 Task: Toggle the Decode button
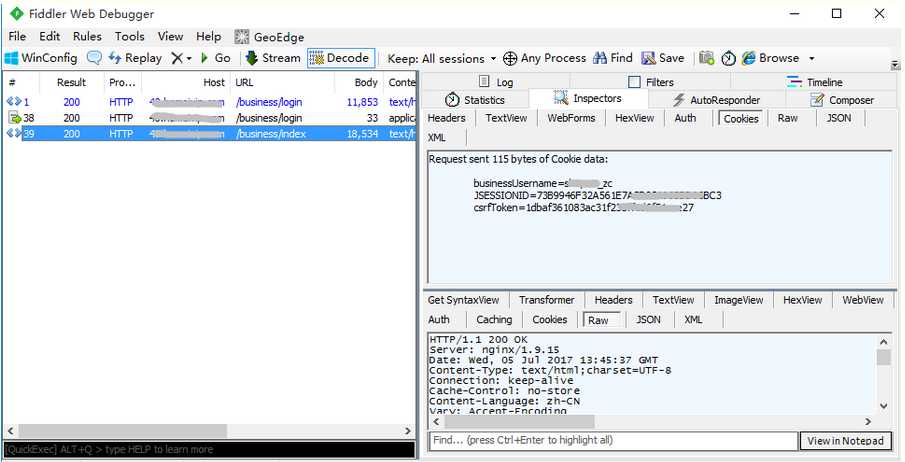(341, 58)
